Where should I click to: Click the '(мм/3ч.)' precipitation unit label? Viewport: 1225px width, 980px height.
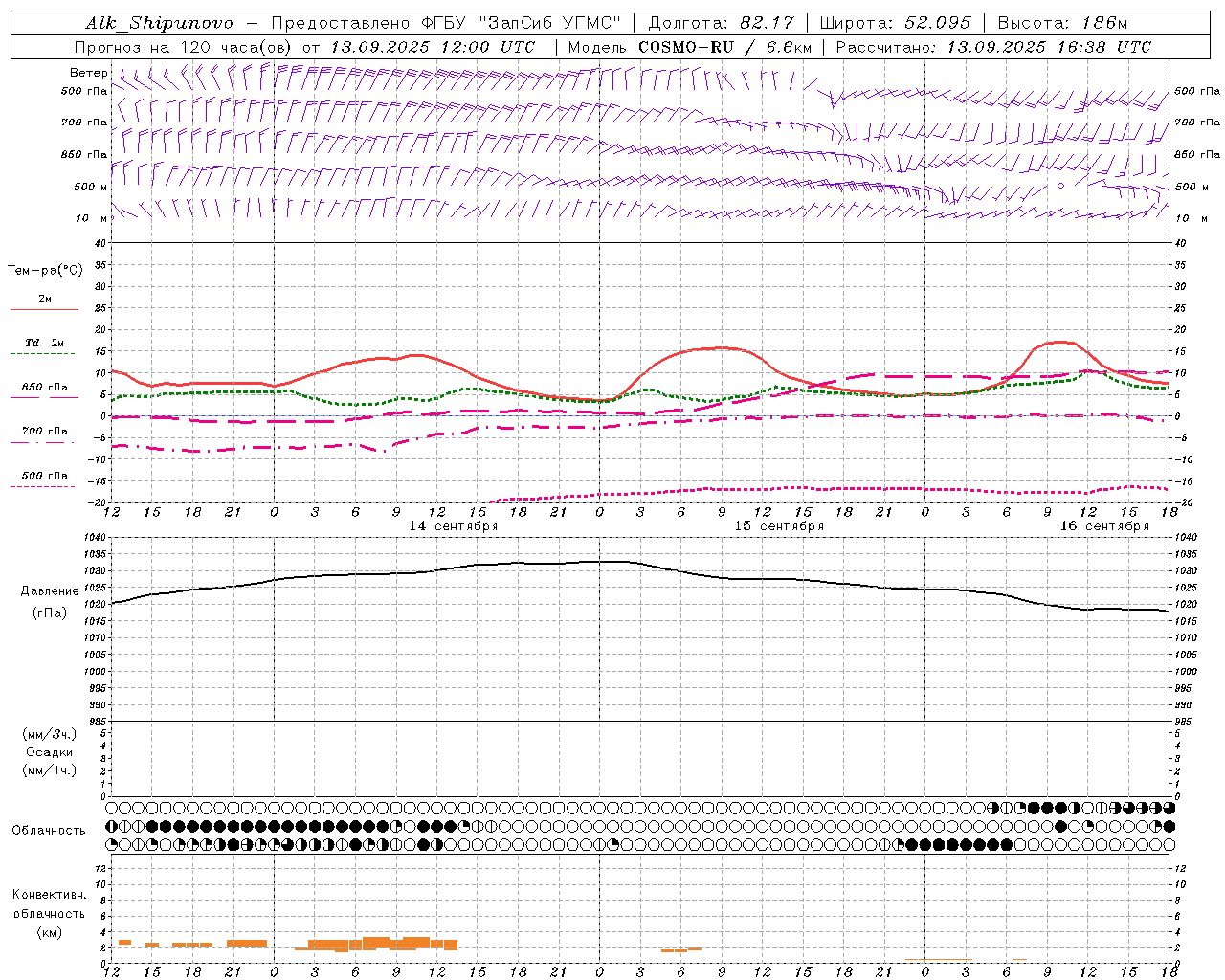click(x=50, y=734)
